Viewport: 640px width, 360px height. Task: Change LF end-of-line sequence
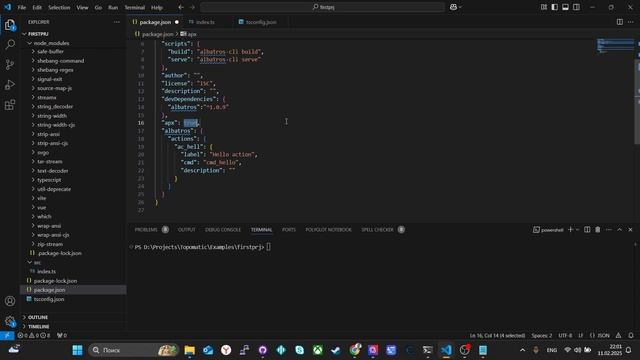(x=581, y=336)
